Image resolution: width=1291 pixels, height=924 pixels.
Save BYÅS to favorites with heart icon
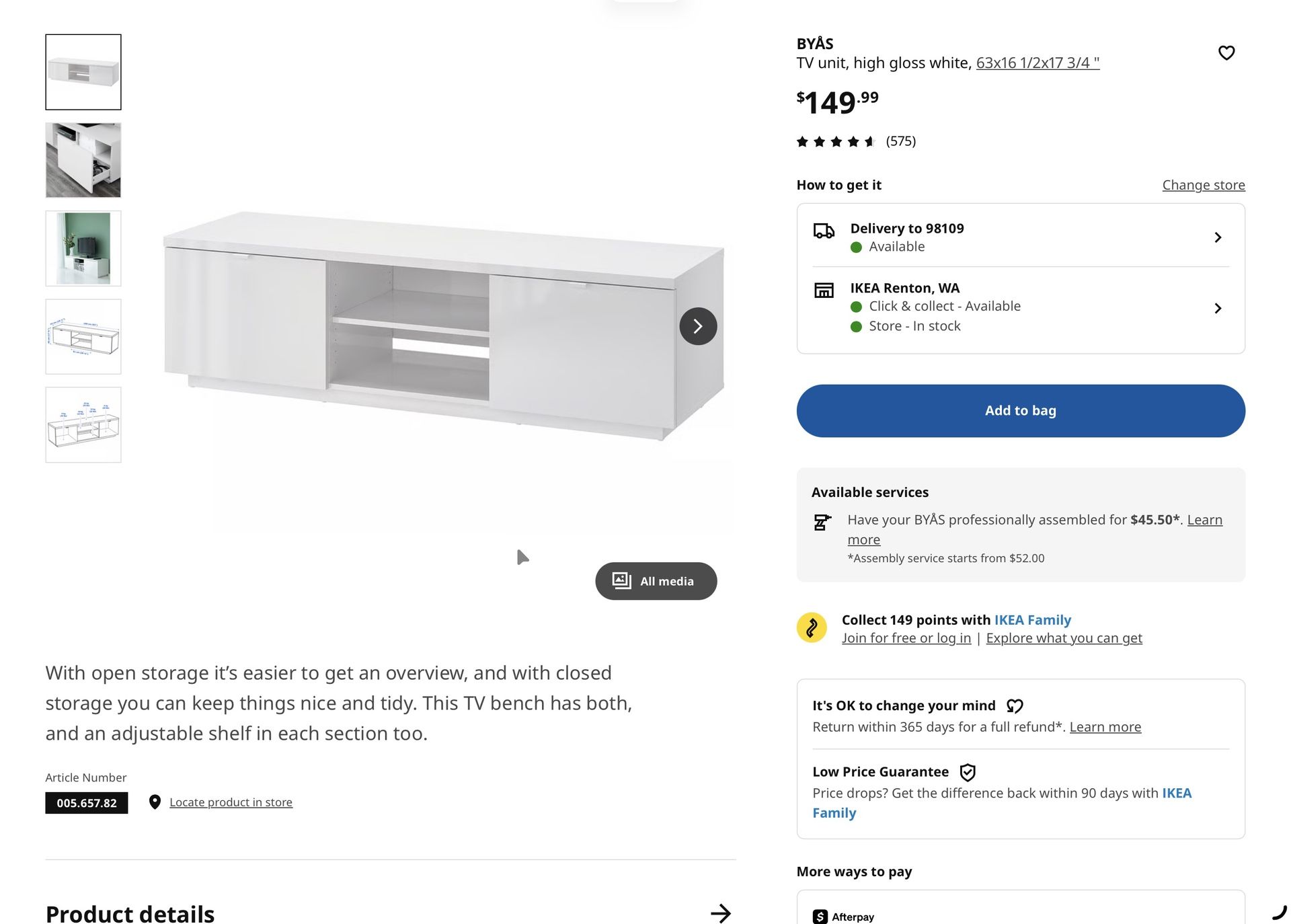point(1226,52)
